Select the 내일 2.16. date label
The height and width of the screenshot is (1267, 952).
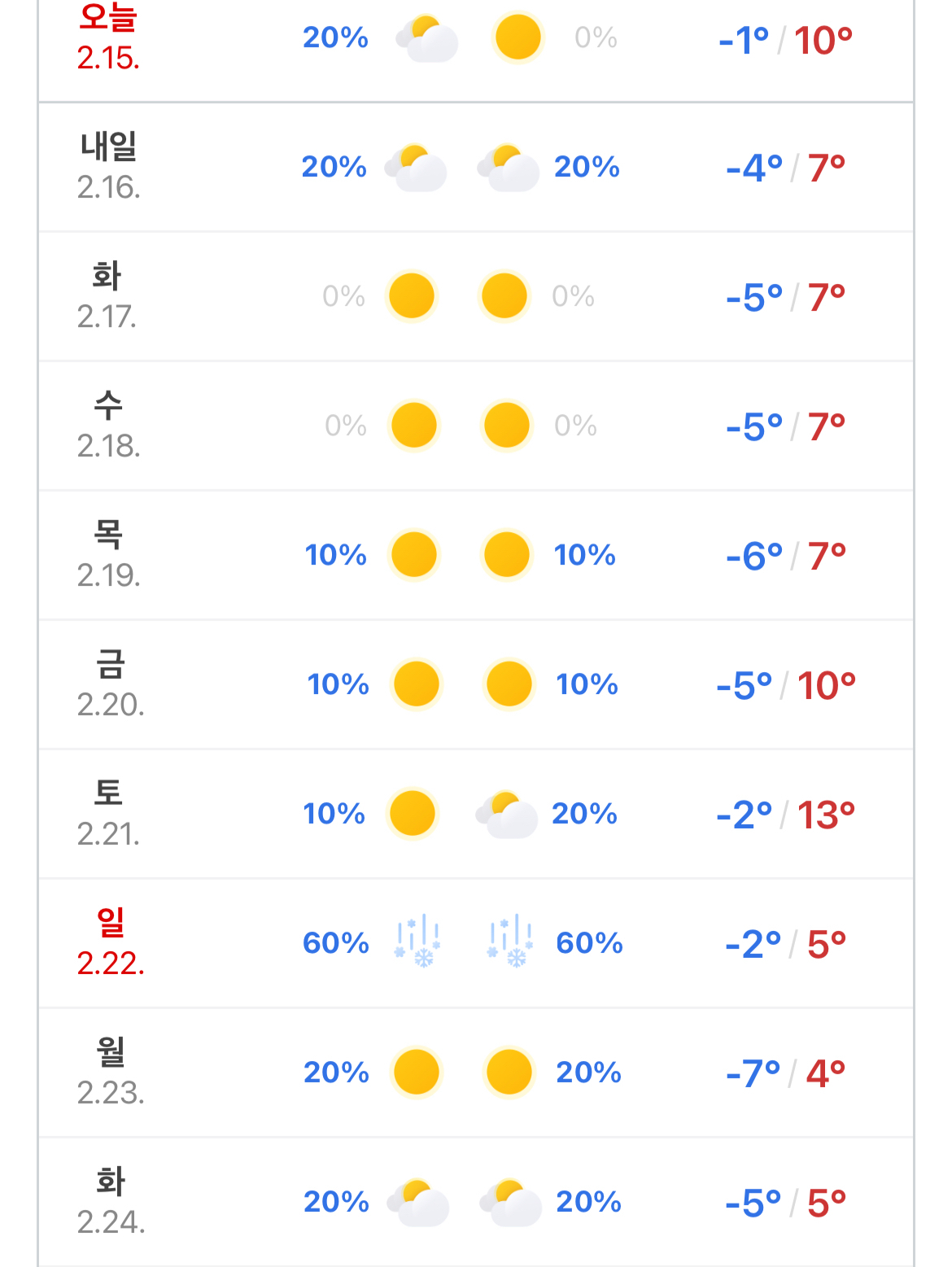point(109,167)
